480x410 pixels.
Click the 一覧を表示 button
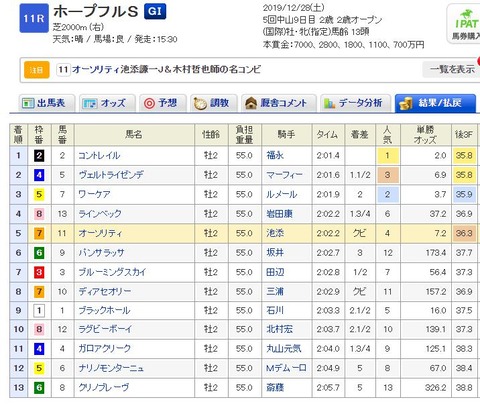click(x=451, y=69)
